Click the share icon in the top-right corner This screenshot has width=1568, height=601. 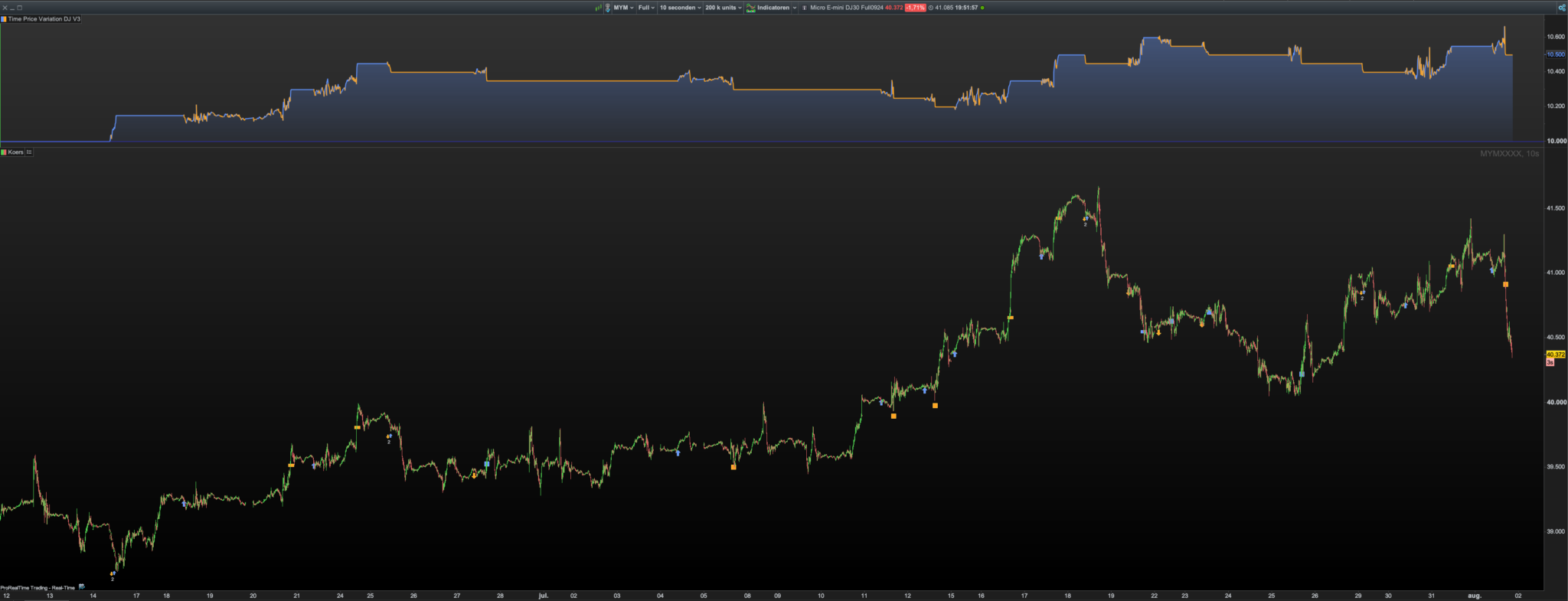(1562, 8)
